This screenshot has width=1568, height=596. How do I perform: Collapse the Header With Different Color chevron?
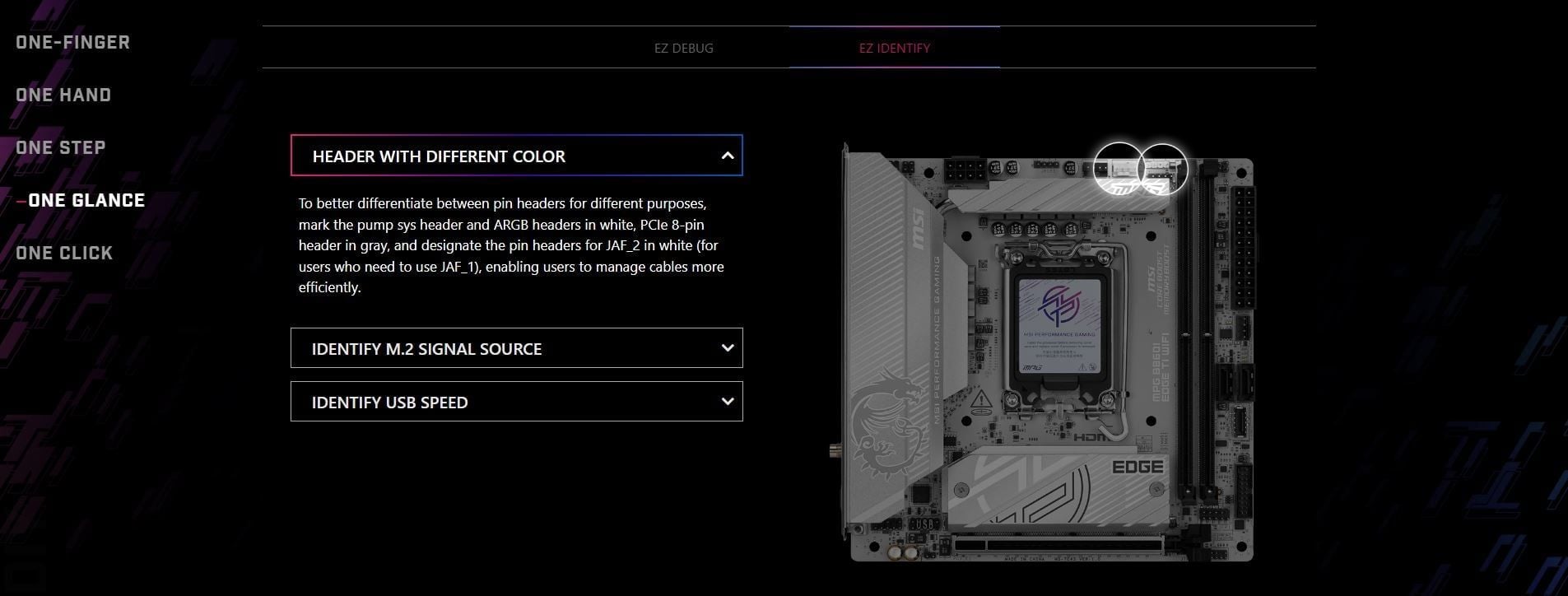[727, 156]
